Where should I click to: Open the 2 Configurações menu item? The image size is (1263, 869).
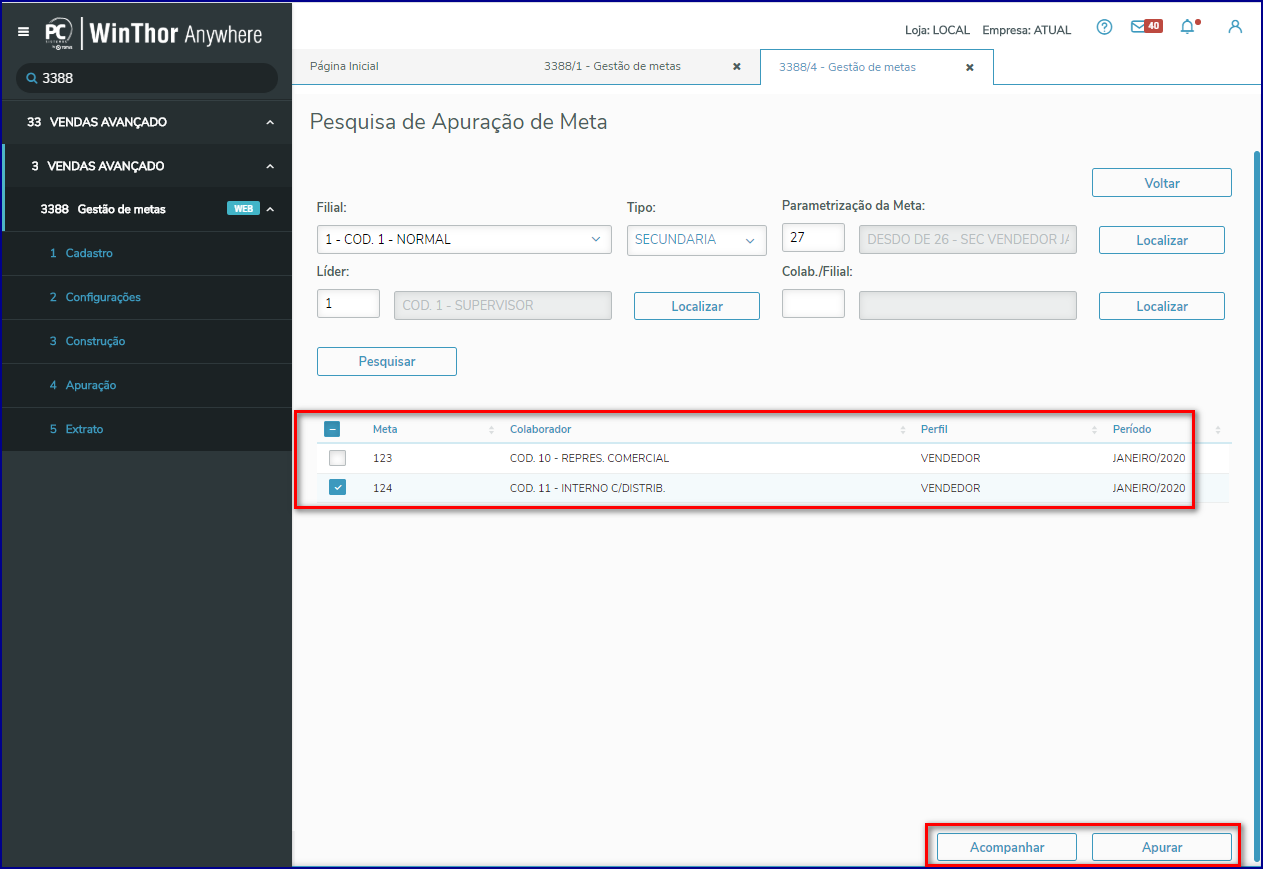(147, 297)
